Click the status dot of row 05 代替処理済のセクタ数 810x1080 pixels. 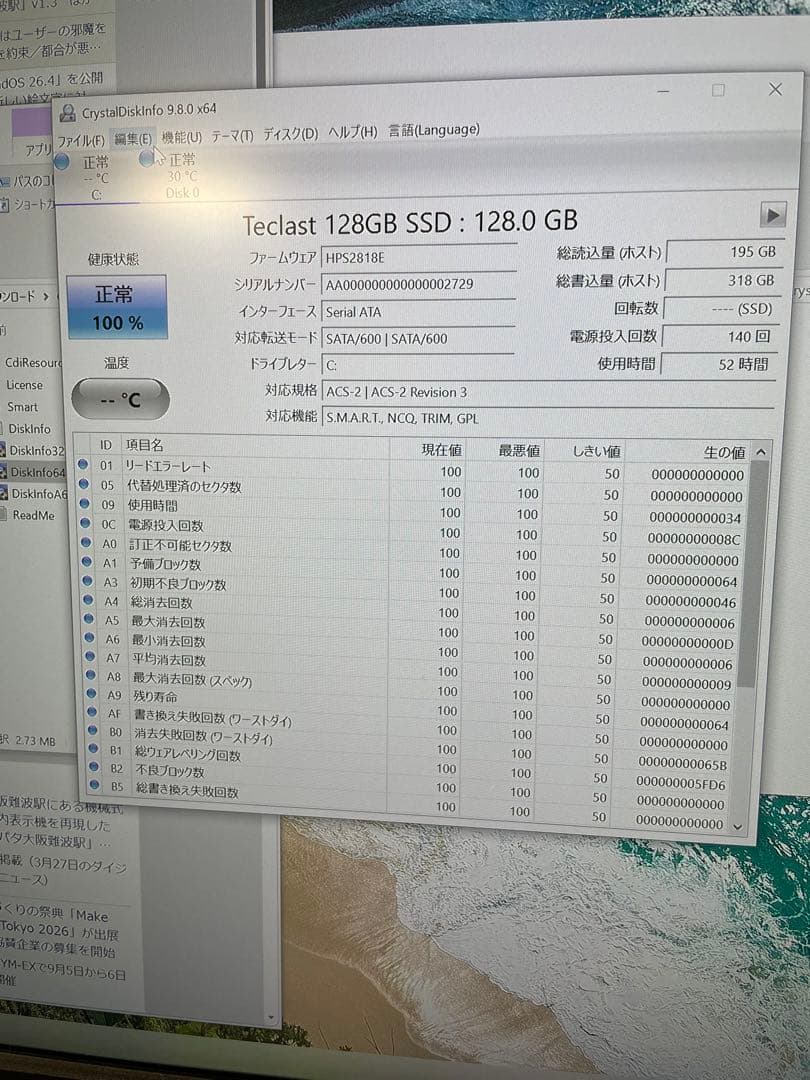[84, 484]
